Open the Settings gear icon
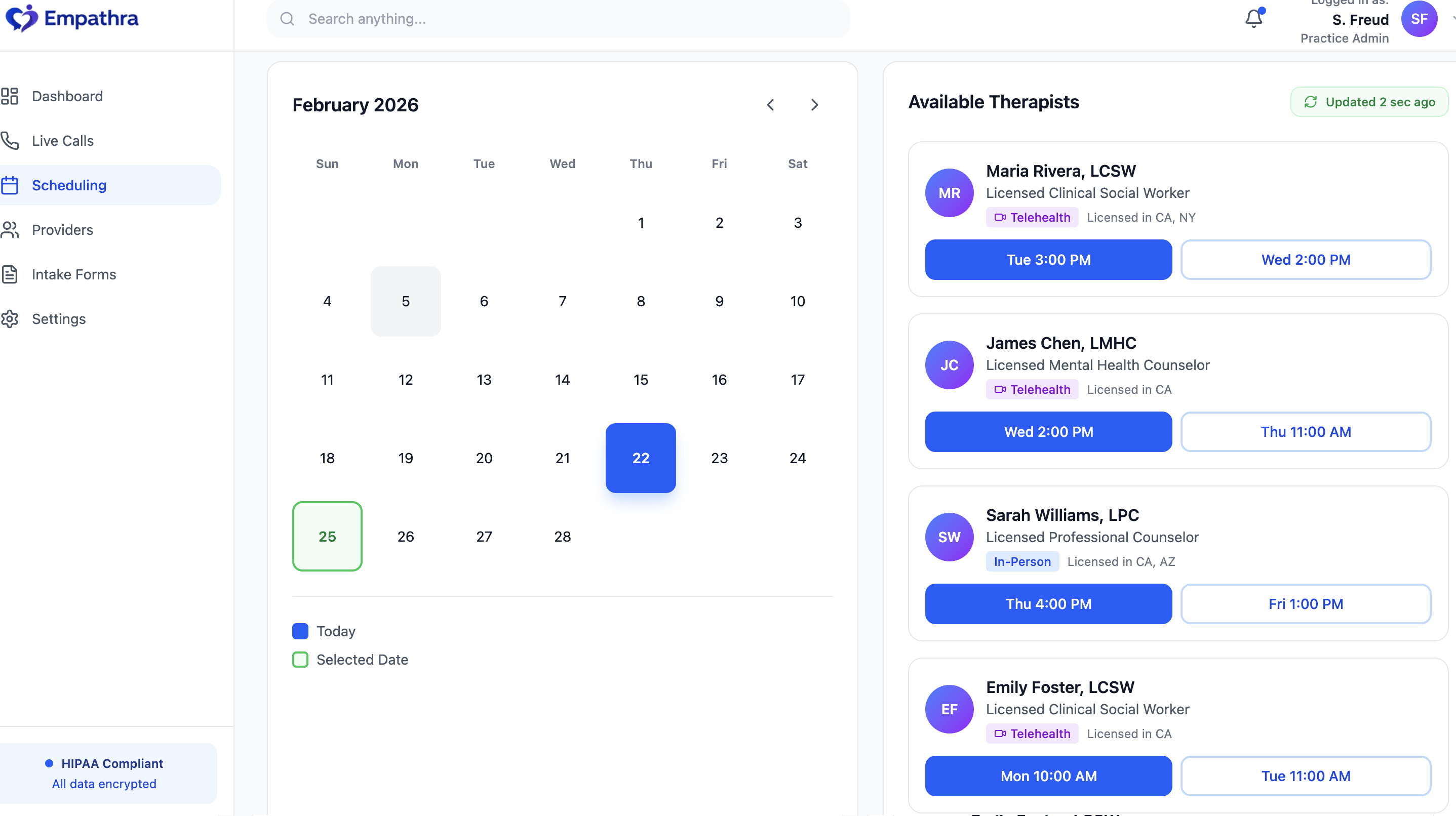 coord(10,319)
